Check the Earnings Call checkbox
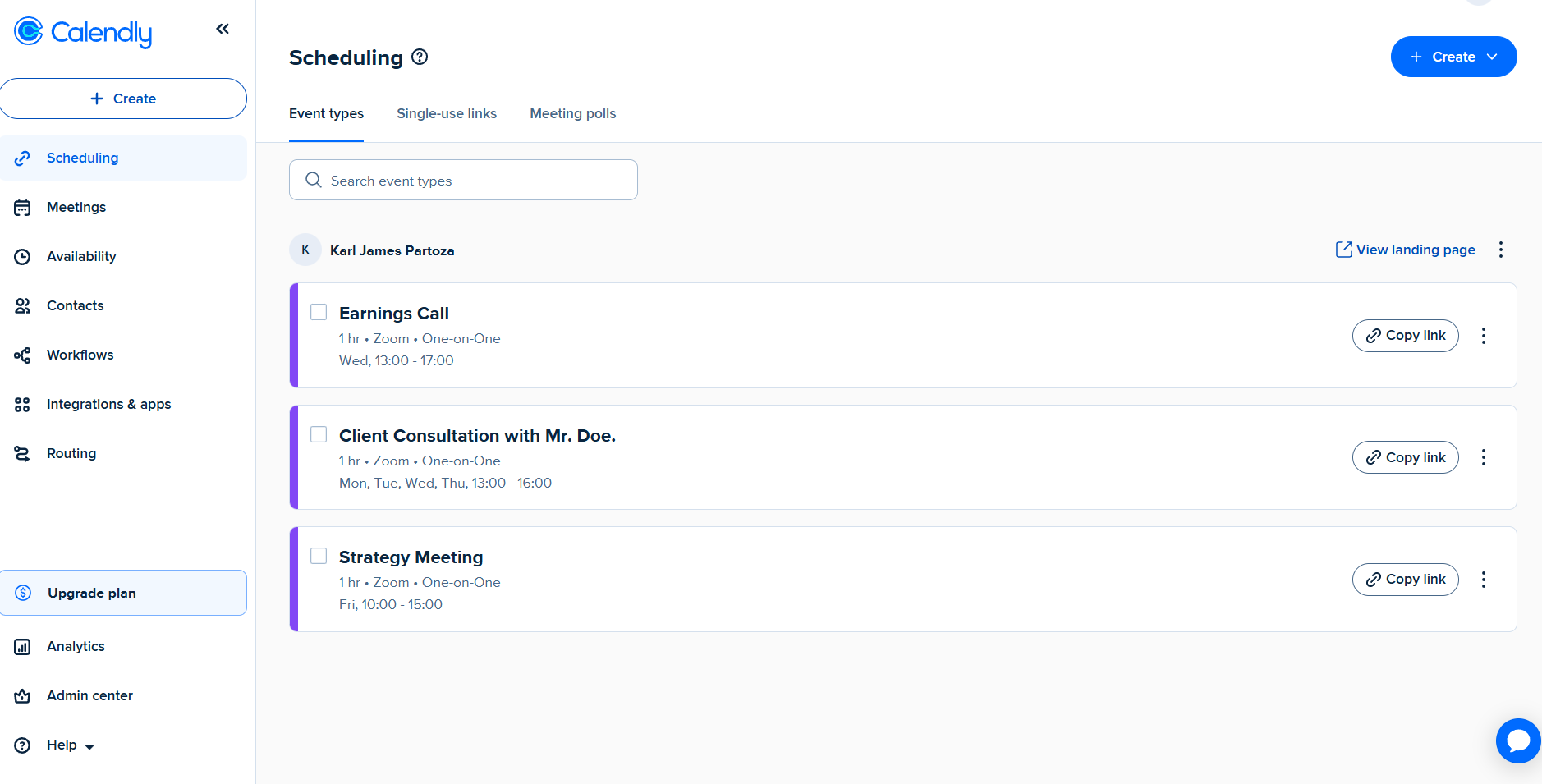The height and width of the screenshot is (784, 1542). pyautogui.click(x=319, y=312)
